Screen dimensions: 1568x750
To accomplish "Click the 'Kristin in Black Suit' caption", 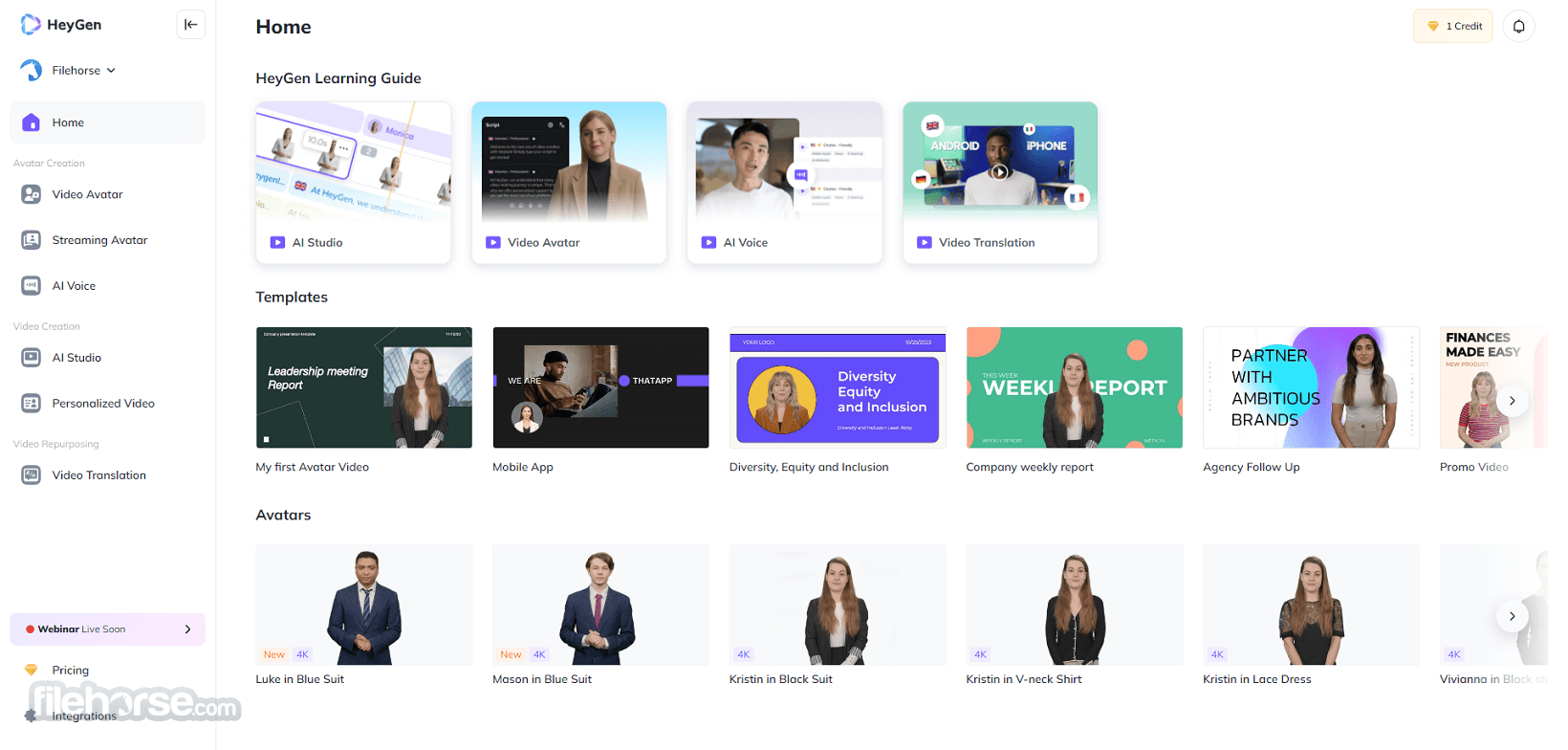I will pos(781,679).
